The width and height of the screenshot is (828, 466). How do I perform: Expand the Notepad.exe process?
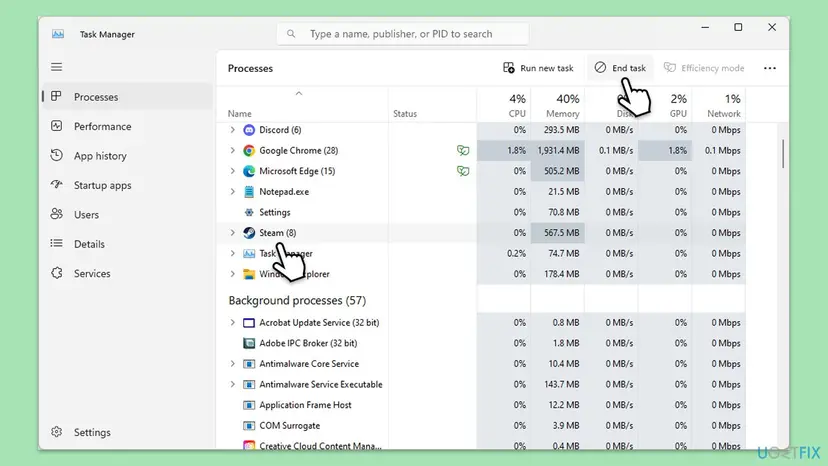pyautogui.click(x=232, y=191)
